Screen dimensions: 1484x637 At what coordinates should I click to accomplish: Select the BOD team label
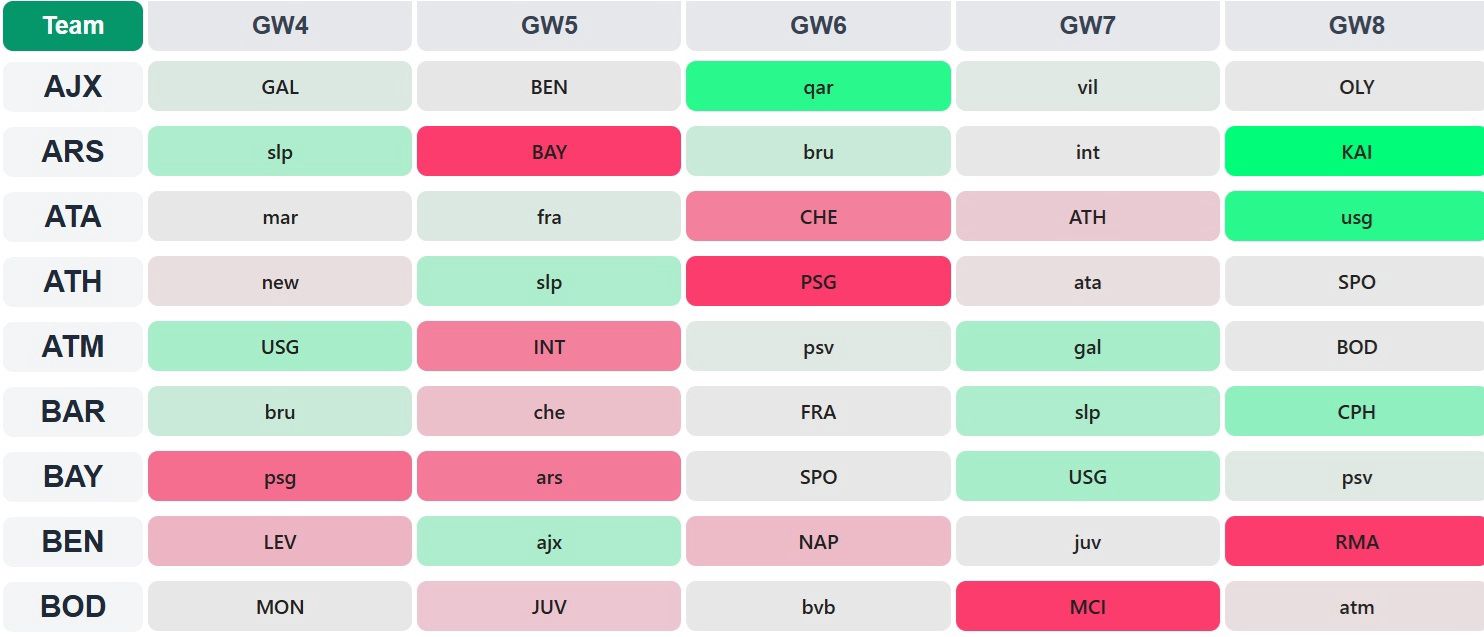[73, 607]
